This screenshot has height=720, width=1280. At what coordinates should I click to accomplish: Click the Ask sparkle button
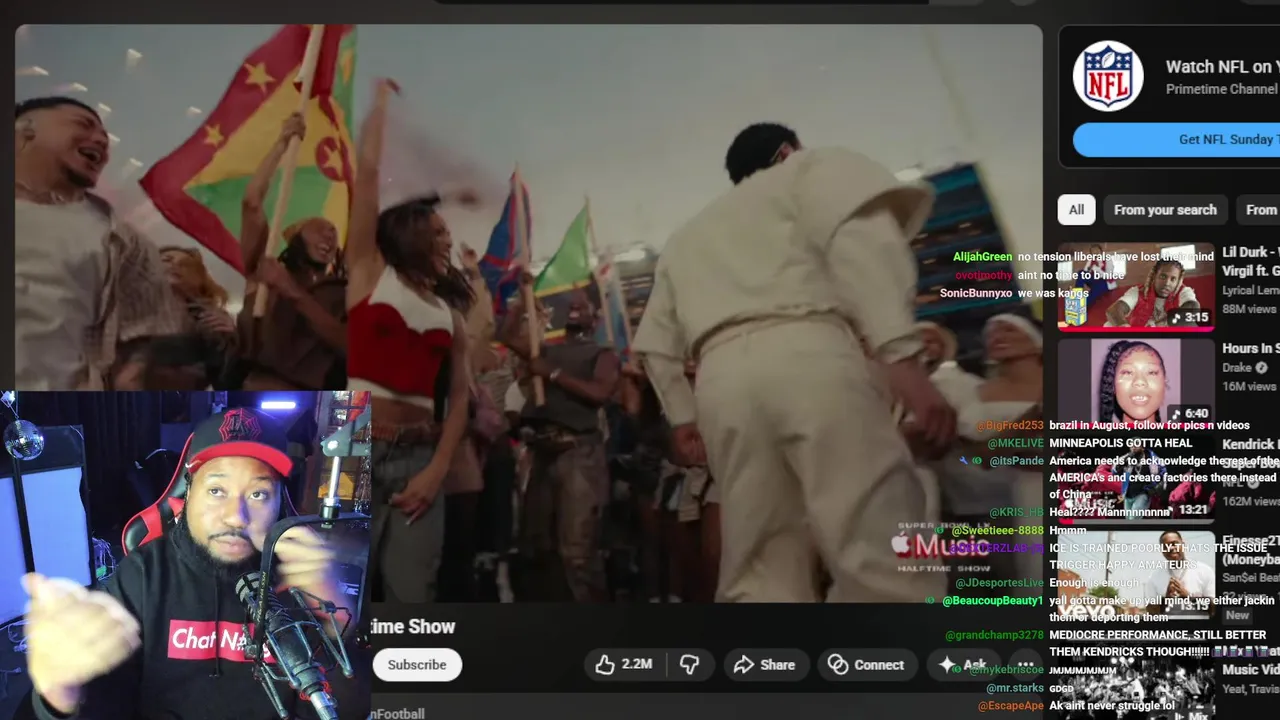click(962, 665)
